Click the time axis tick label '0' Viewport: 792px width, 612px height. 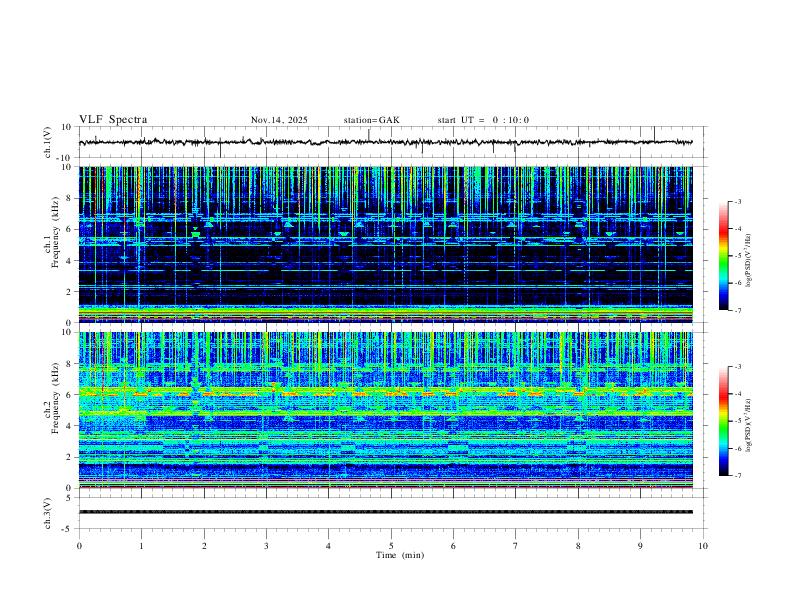tap(79, 546)
